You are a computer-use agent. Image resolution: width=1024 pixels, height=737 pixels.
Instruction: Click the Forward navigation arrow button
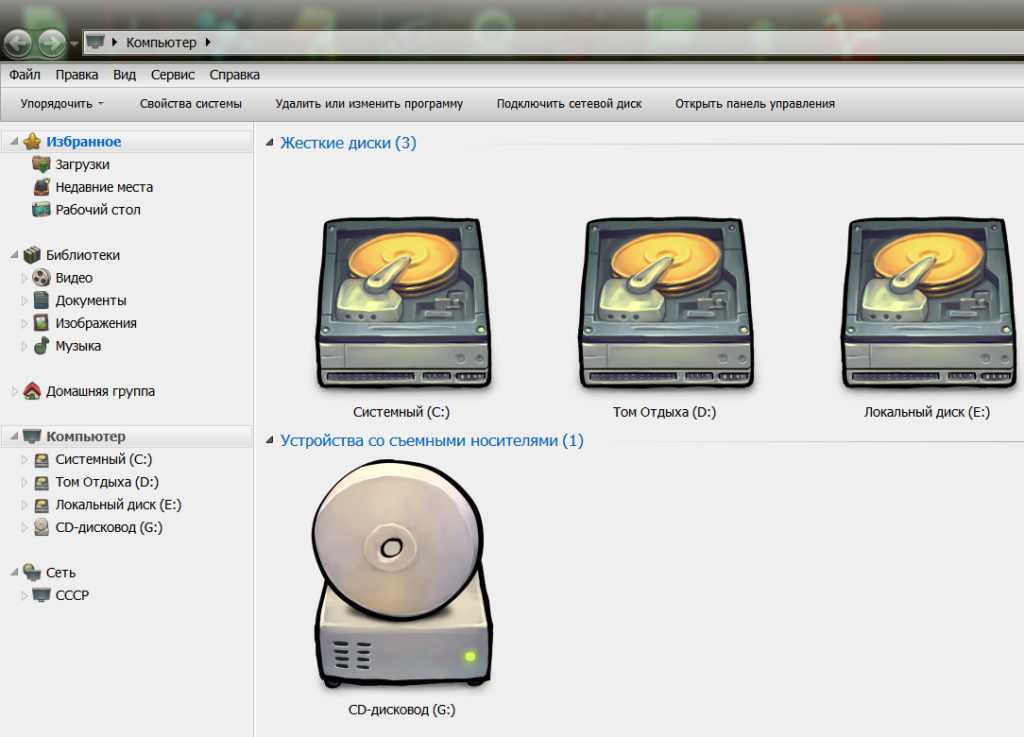(x=51, y=43)
